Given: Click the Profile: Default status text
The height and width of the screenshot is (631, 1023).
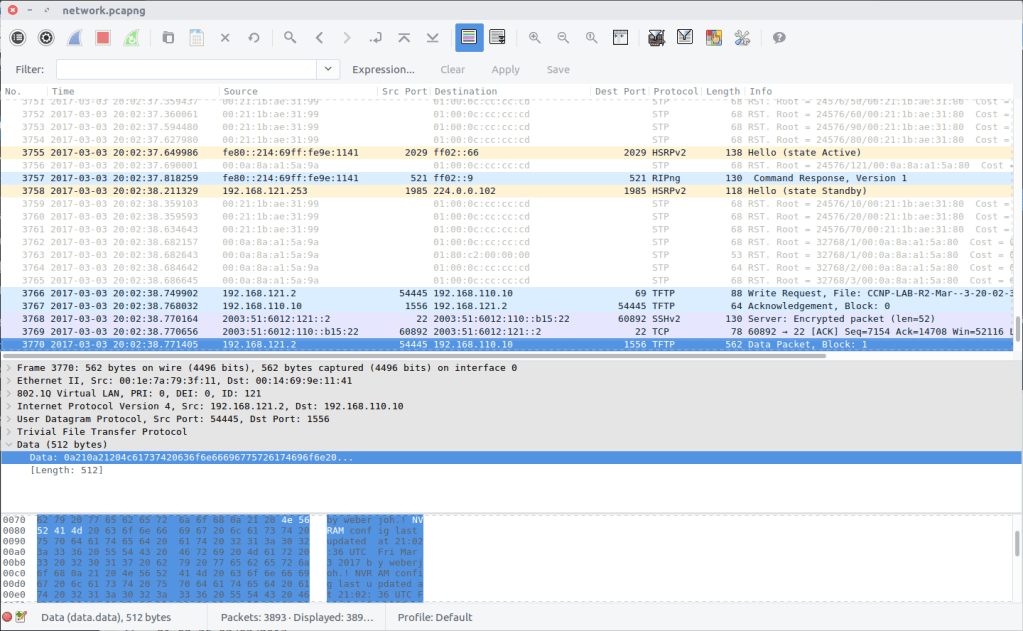Looking at the screenshot, I should pos(433,617).
